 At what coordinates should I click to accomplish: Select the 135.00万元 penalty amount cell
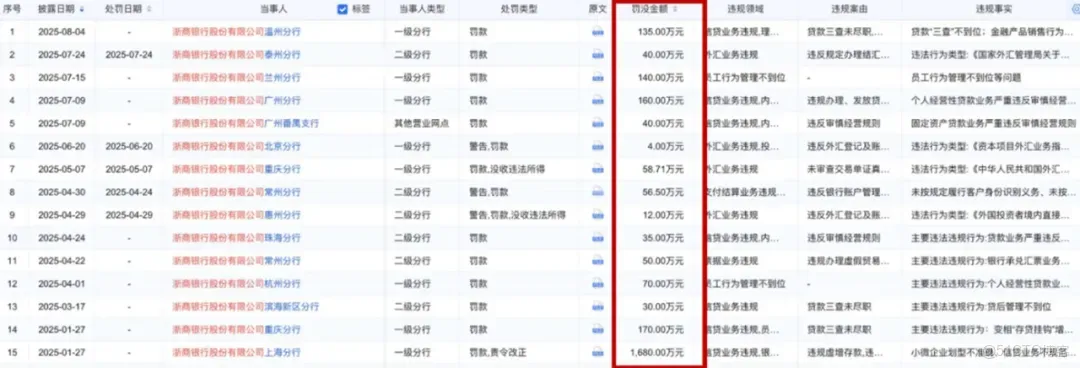point(661,31)
